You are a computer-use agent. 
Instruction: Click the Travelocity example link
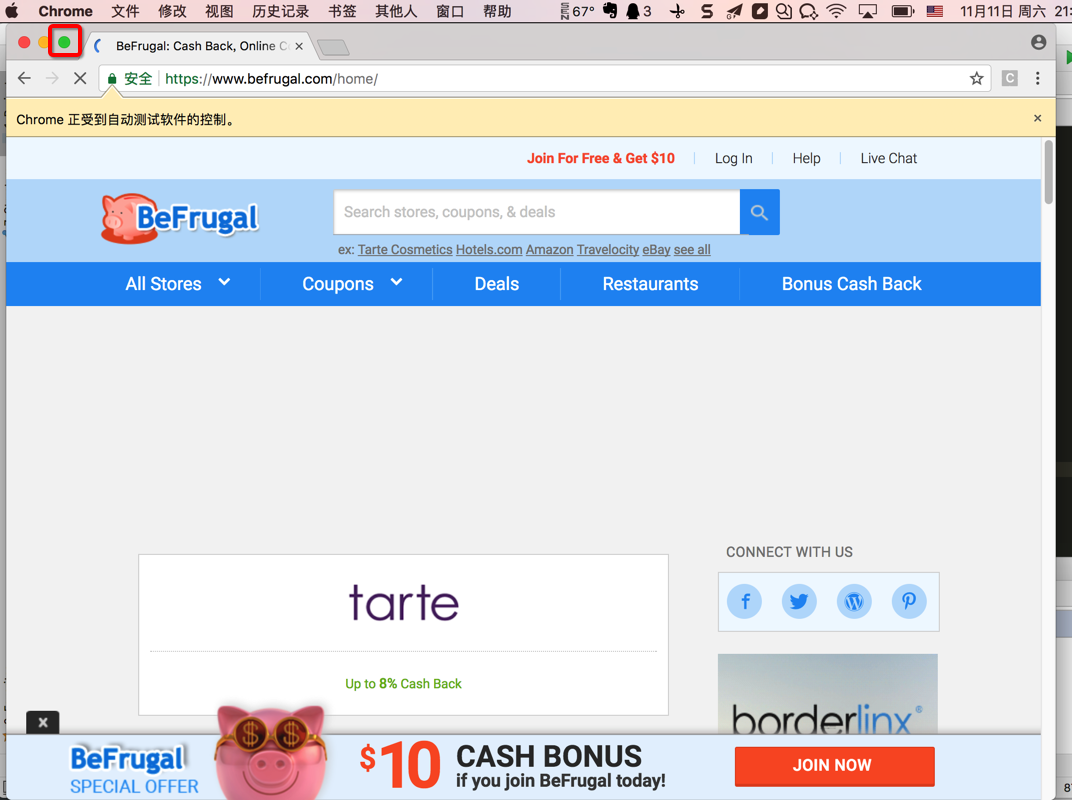pos(608,249)
